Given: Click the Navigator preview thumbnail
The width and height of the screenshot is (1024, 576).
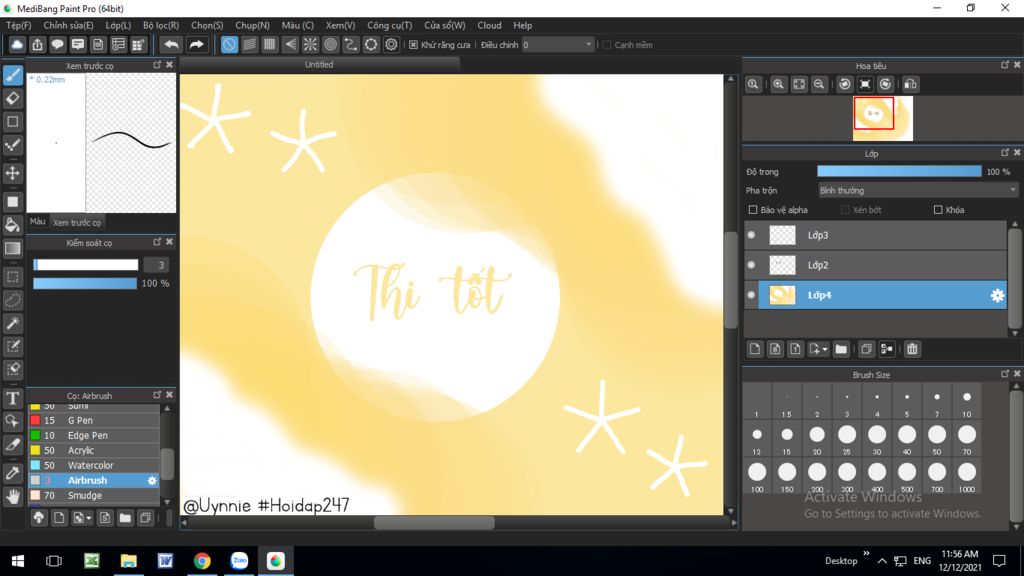Looking at the screenshot, I should tap(883, 118).
